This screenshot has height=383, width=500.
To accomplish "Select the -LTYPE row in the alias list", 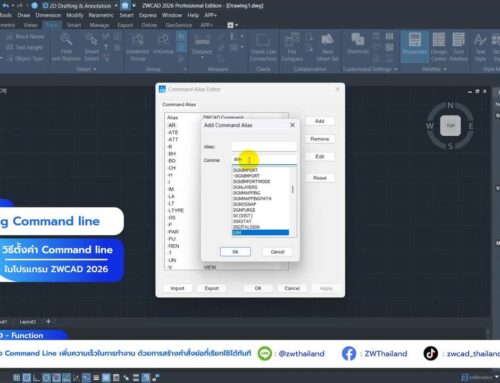I will (175, 210).
